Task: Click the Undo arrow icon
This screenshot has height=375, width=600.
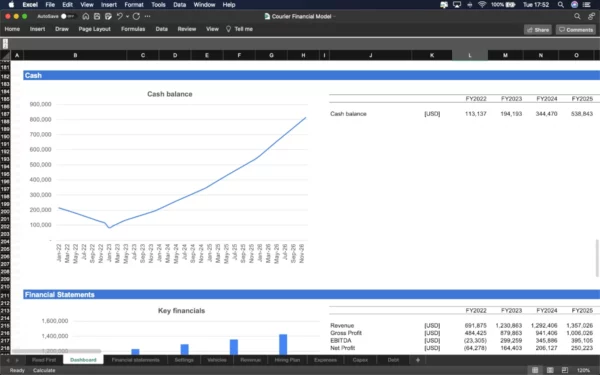Action: point(119,16)
